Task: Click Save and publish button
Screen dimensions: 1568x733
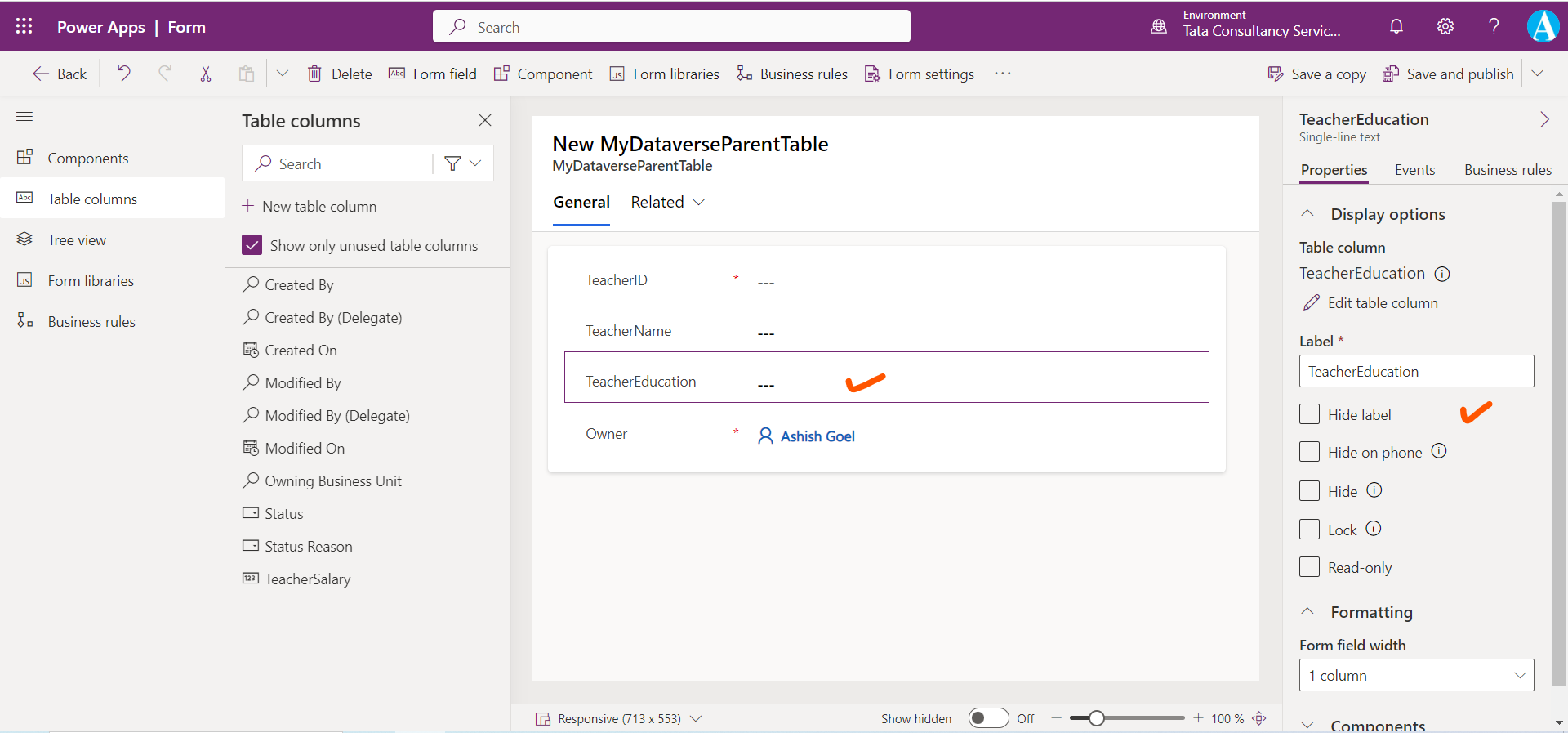Action: tap(1448, 74)
